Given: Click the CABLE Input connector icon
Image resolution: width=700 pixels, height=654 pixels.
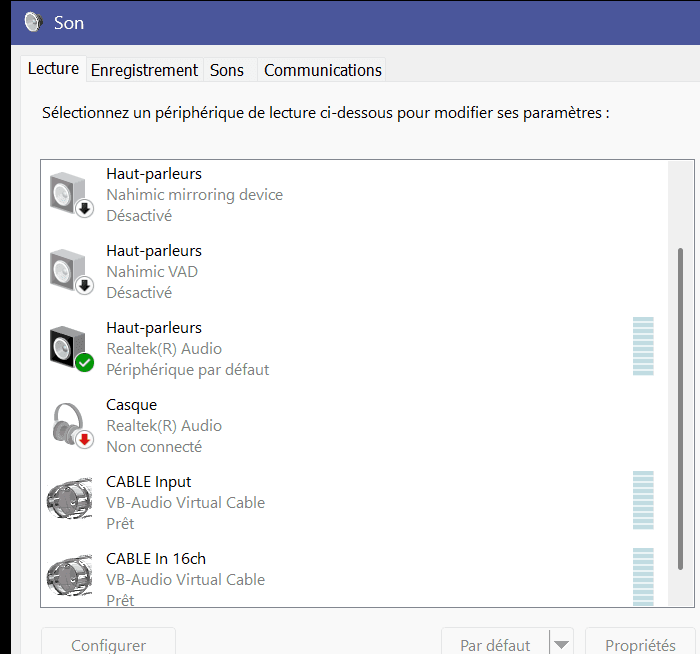Looking at the screenshot, I should [x=70, y=498].
